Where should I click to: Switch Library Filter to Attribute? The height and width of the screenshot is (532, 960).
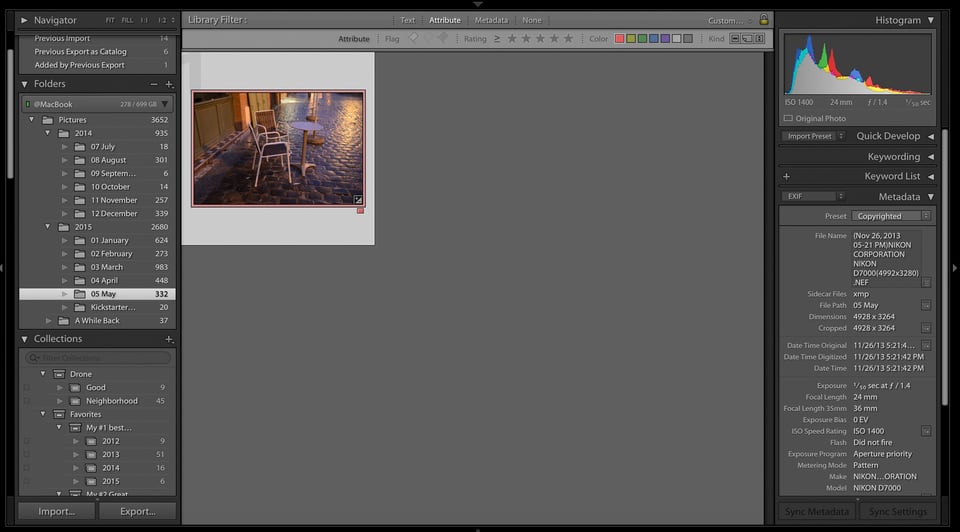tap(444, 20)
